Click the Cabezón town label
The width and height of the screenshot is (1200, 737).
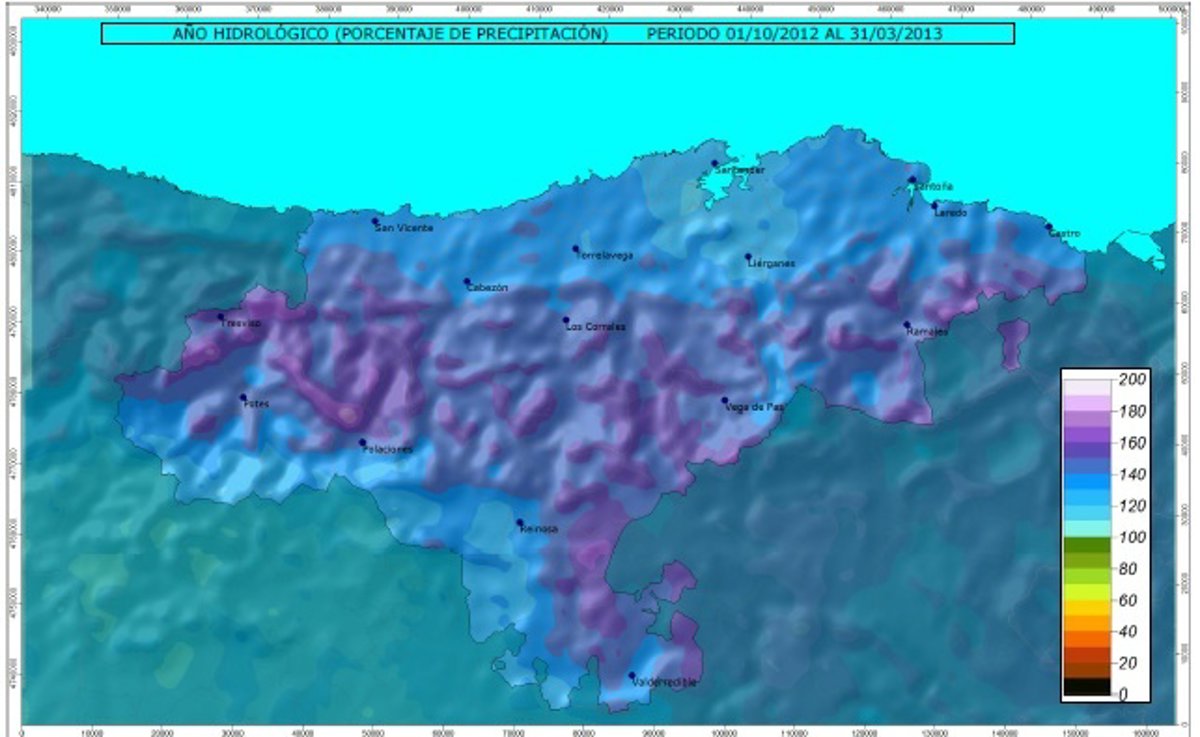487,288
